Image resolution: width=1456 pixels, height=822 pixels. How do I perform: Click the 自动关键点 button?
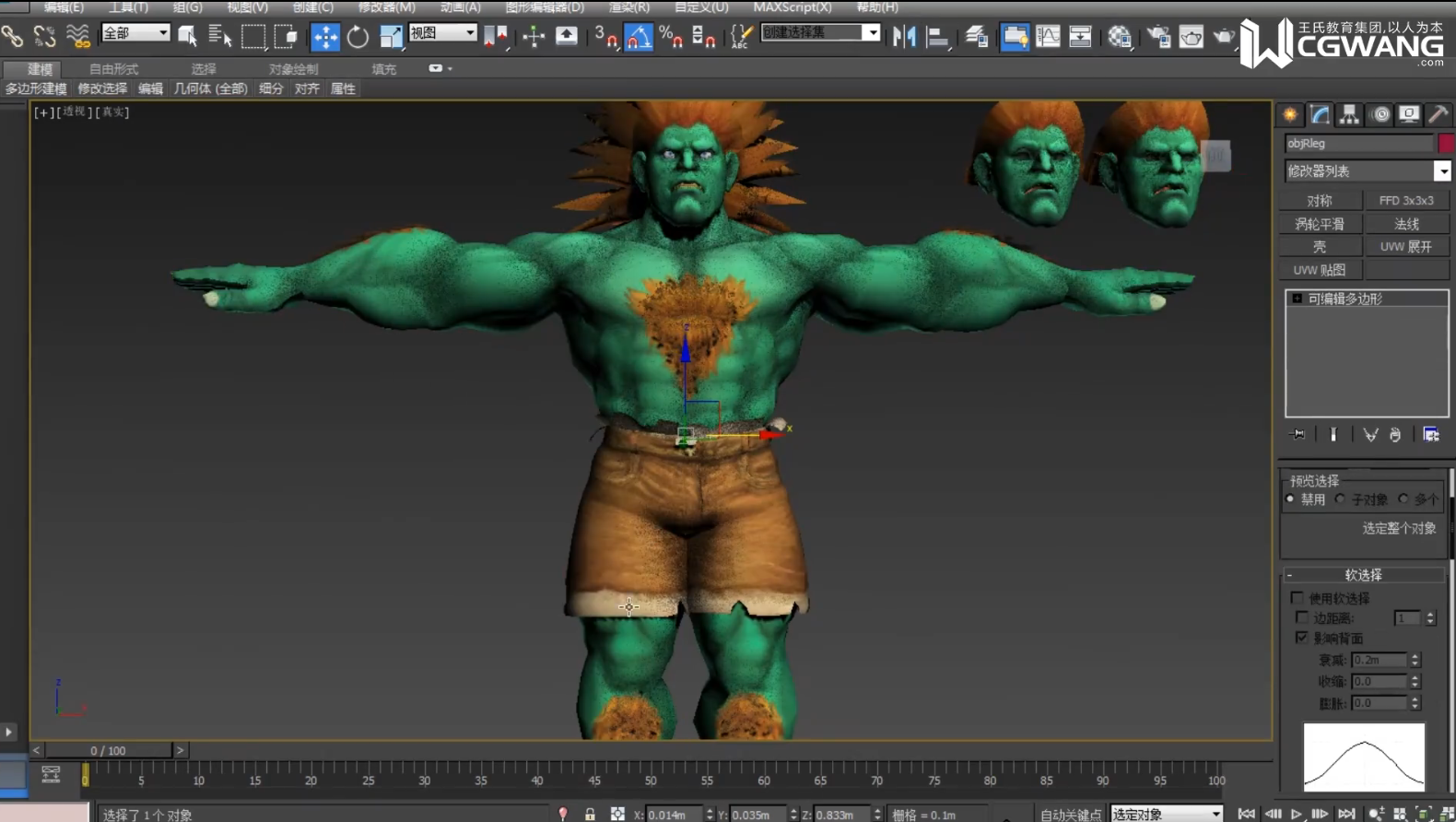point(1071,815)
